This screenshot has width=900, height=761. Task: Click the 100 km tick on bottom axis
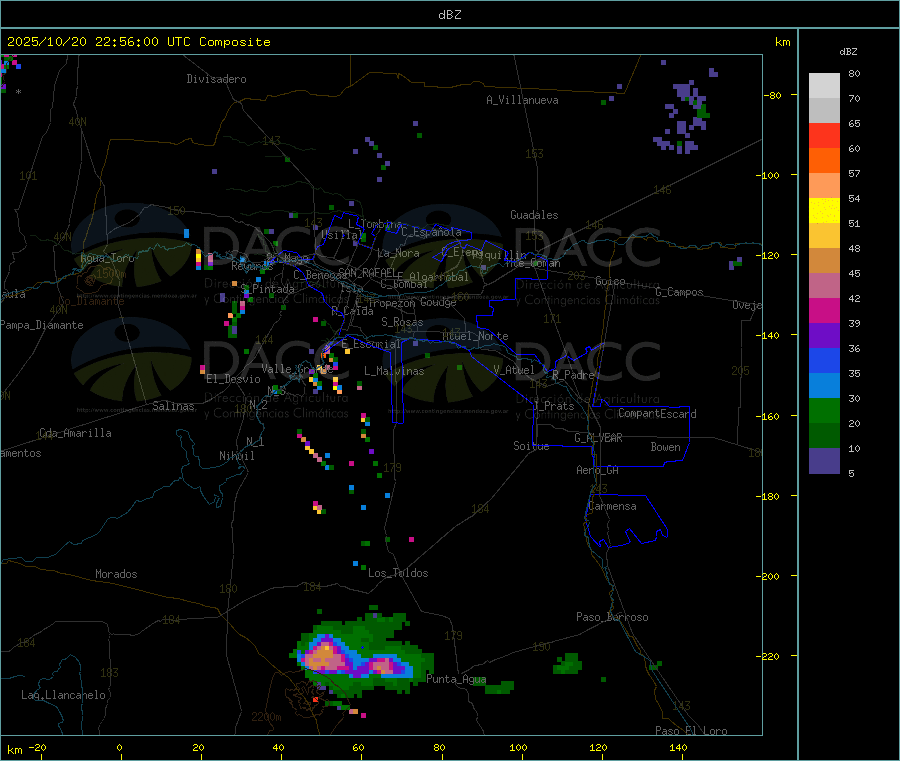pos(518,747)
